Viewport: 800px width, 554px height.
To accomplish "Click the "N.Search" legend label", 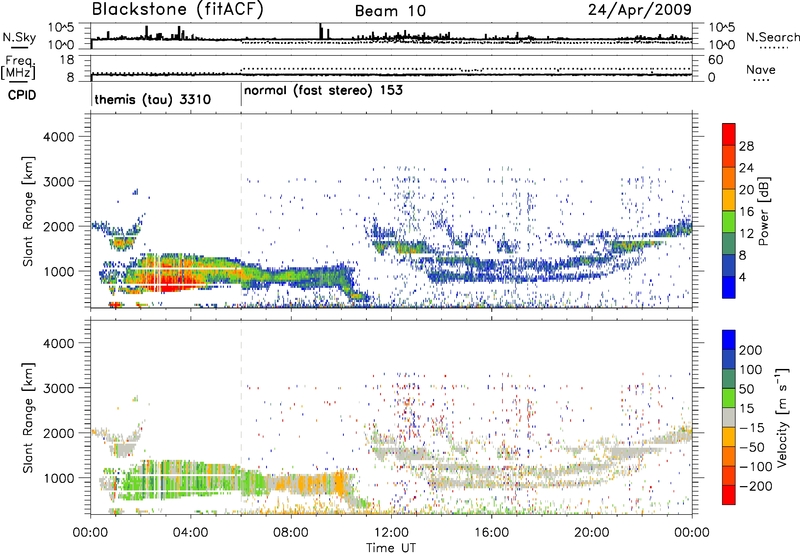I will (773, 37).
